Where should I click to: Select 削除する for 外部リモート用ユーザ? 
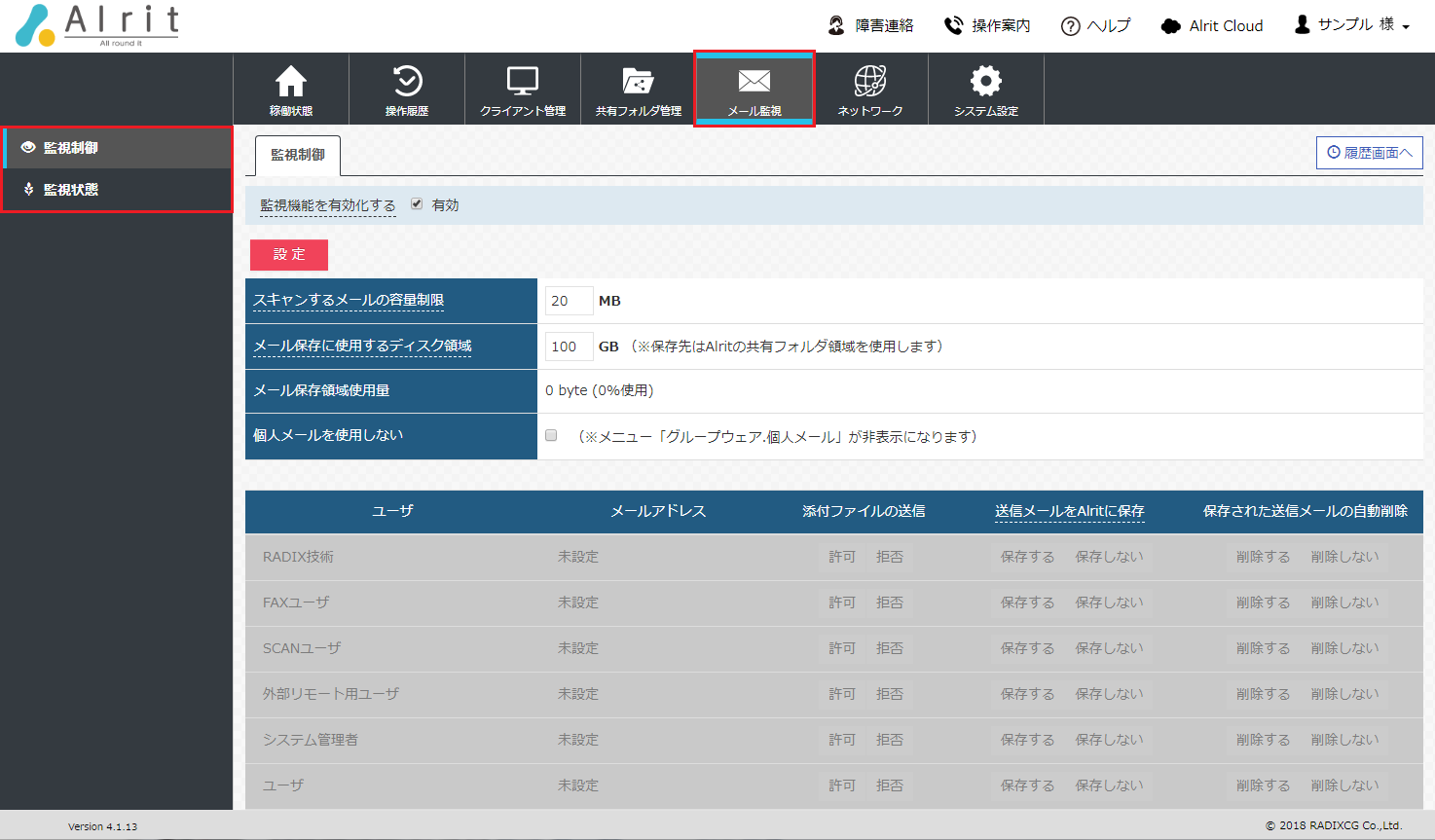[1264, 694]
